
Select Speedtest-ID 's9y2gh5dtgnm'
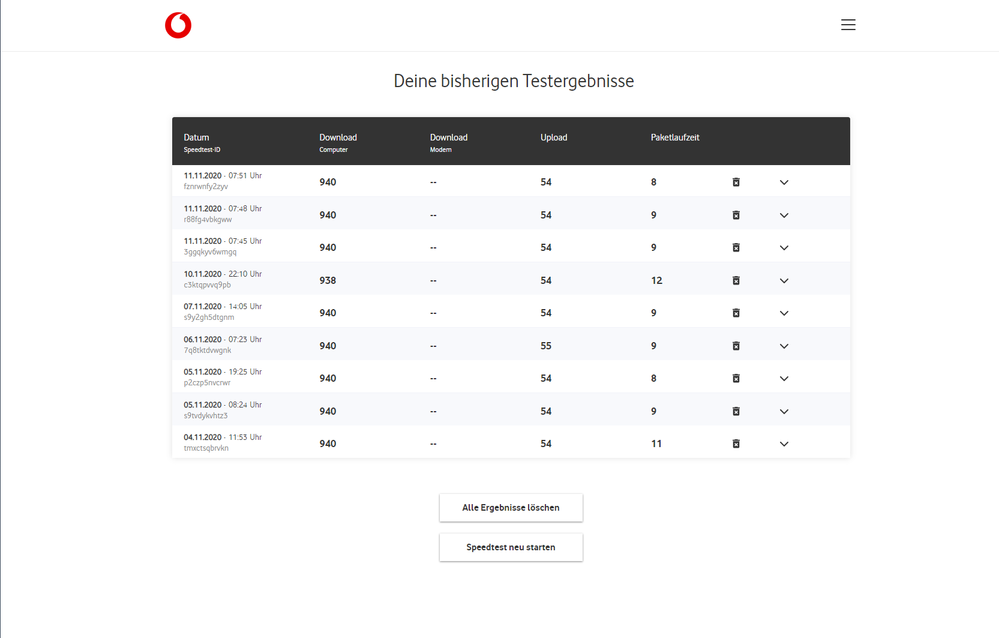click(209, 317)
